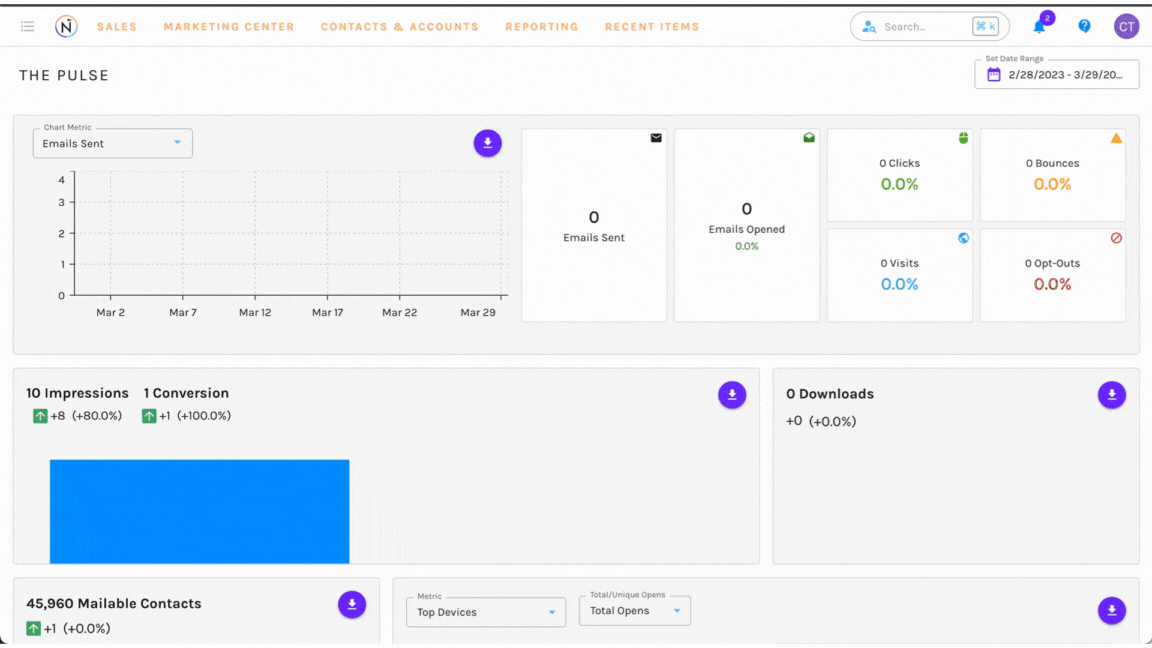
Task: Open the 0 Emails Opened card
Action: click(x=746, y=225)
